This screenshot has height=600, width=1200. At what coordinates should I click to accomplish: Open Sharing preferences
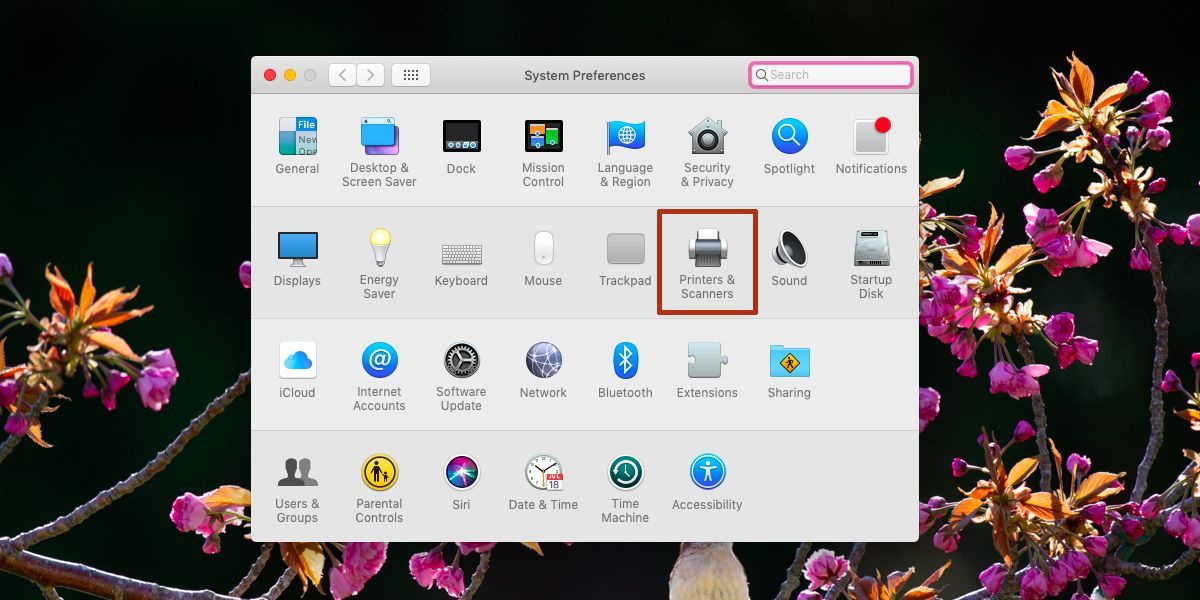pos(789,370)
